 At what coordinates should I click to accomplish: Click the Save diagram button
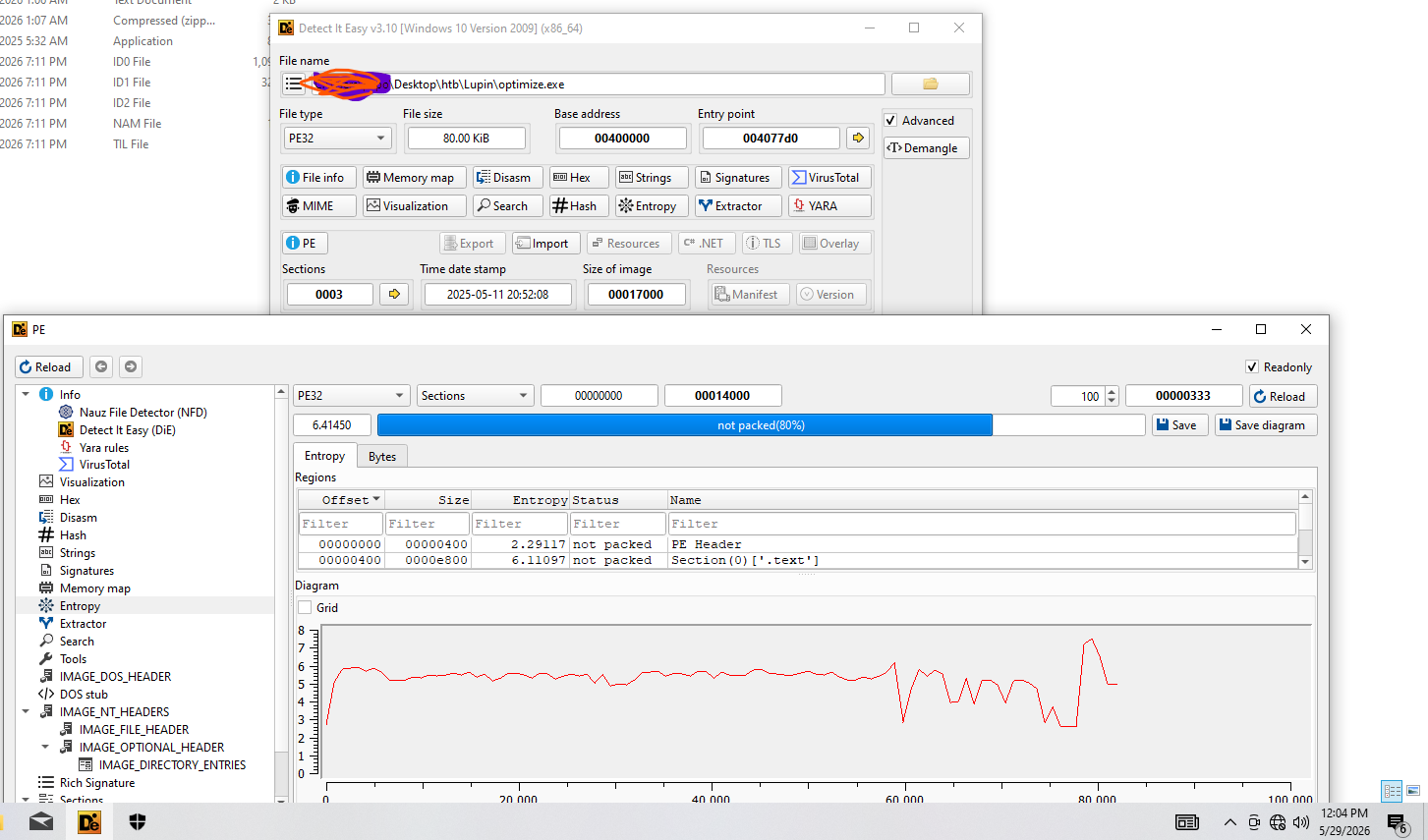point(1266,425)
